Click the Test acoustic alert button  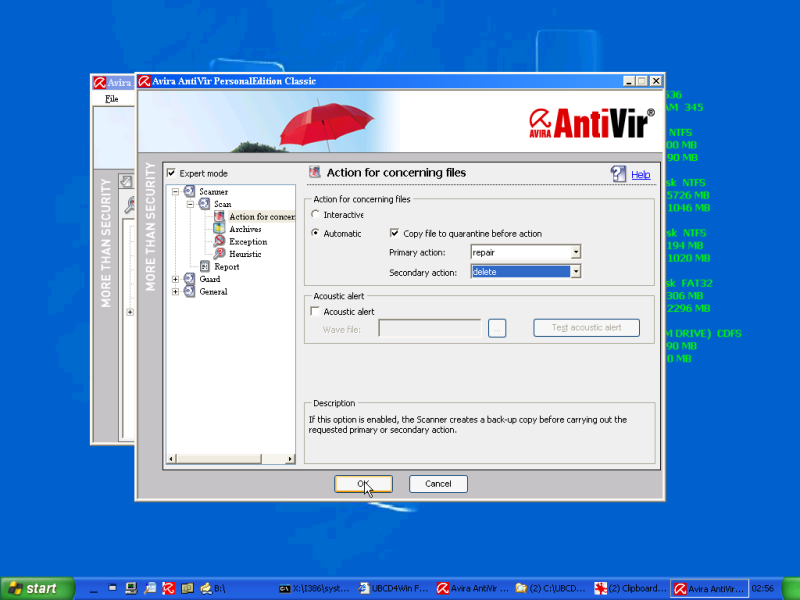coord(586,328)
